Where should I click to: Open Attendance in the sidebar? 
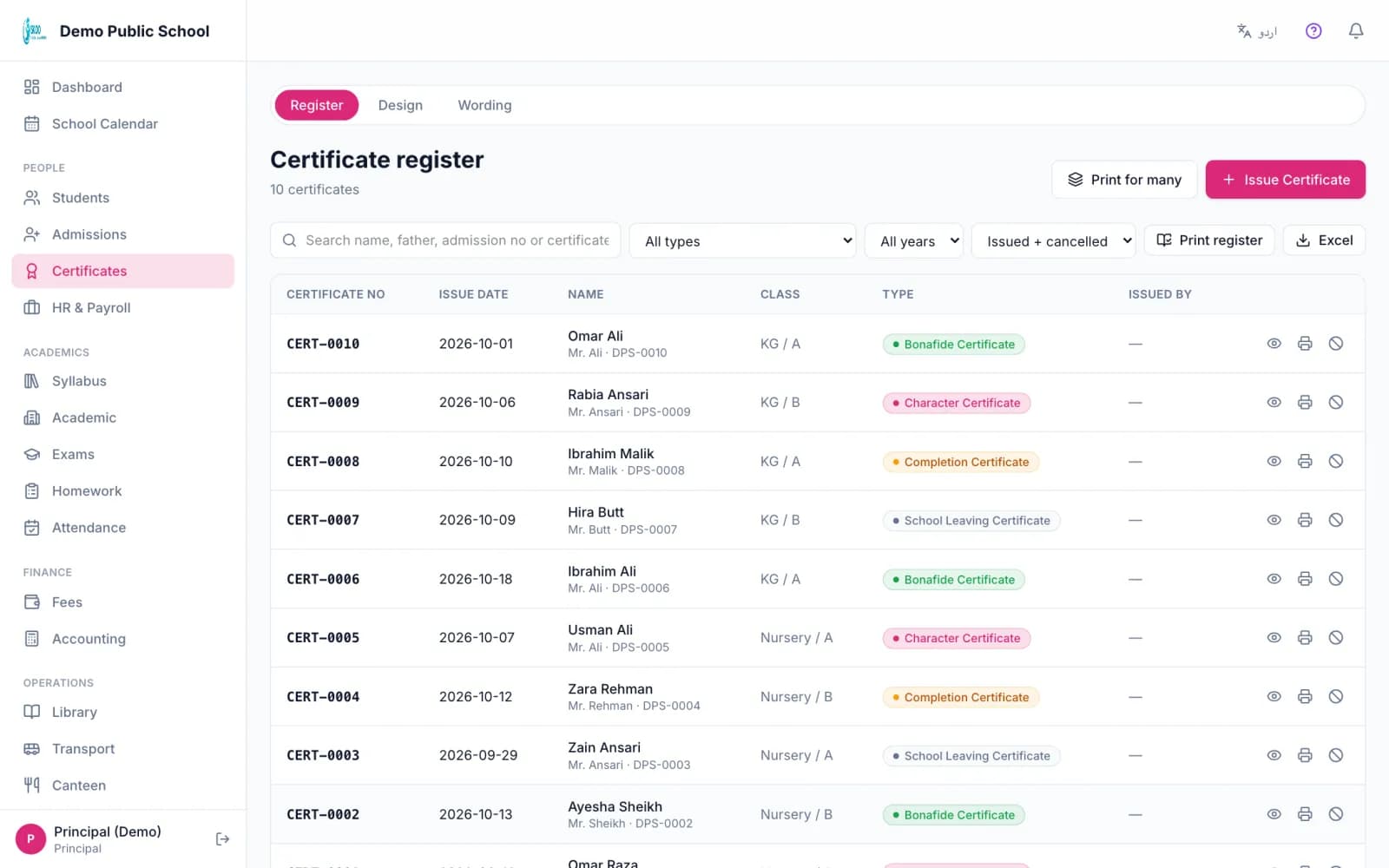pos(122,528)
